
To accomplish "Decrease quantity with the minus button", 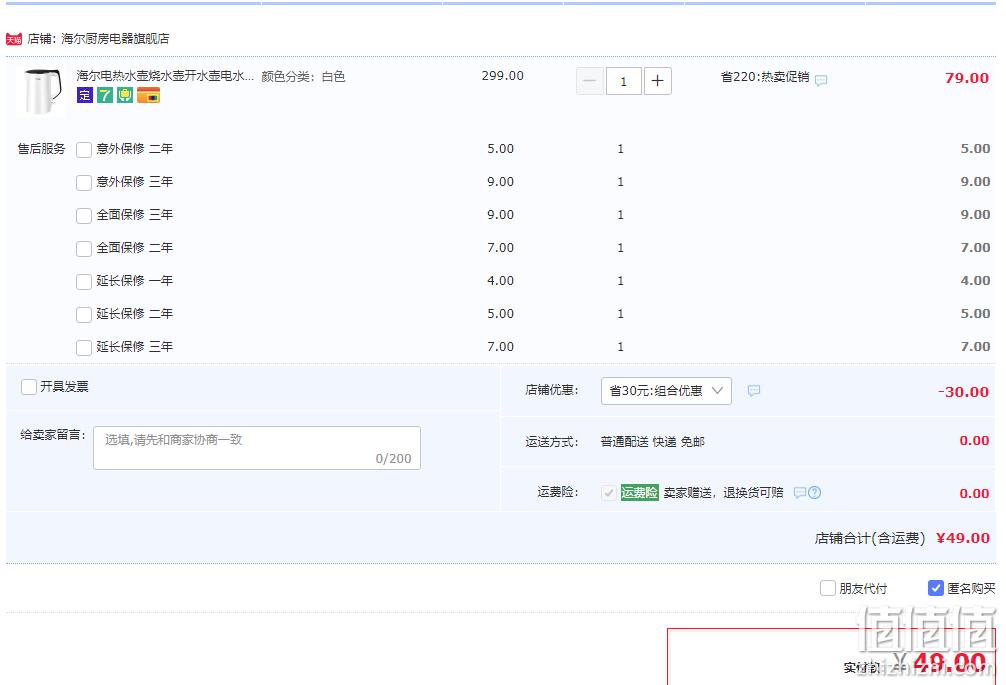I will 590,81.
